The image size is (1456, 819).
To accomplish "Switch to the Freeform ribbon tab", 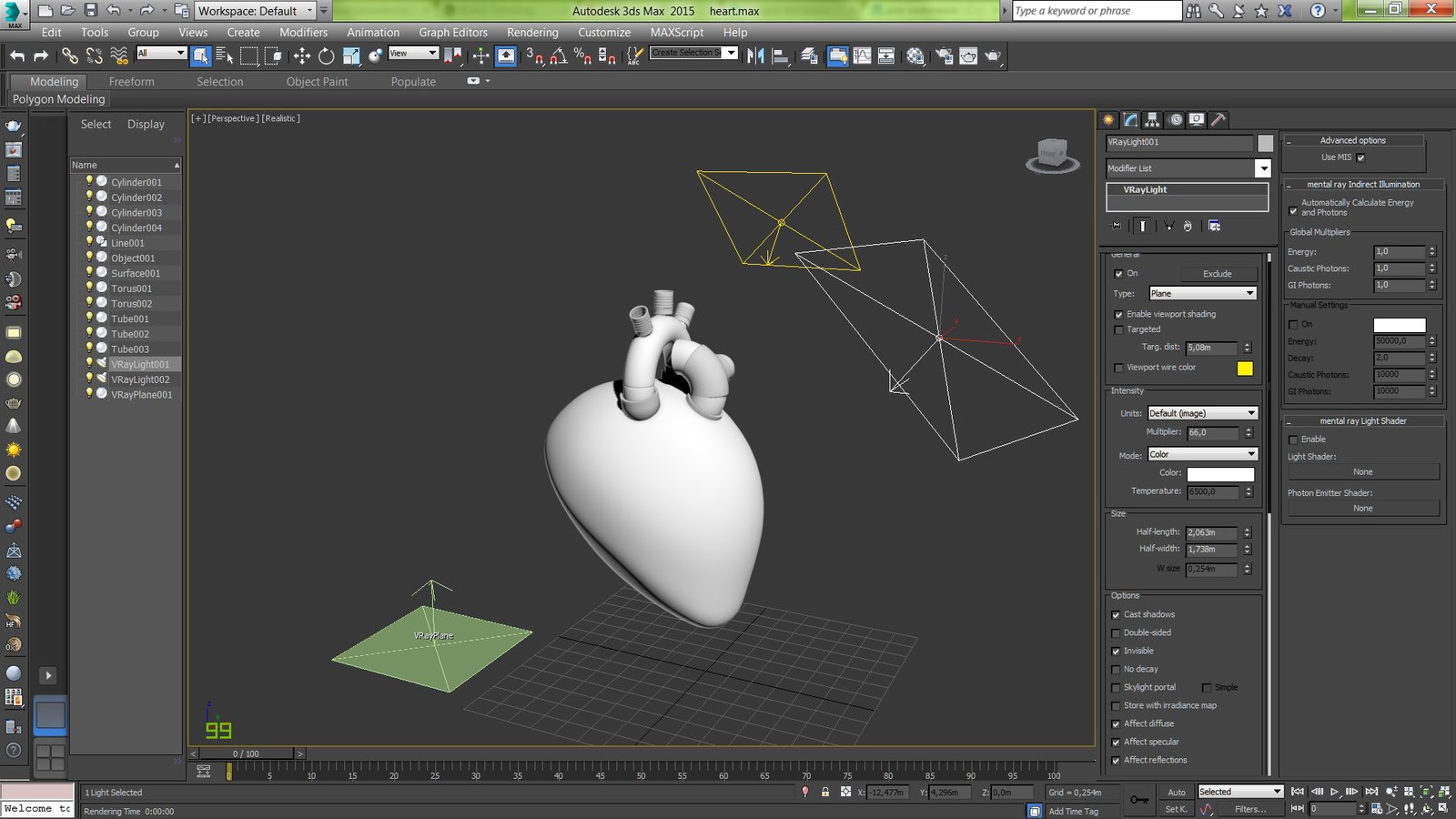I will [x=132, y=82].
